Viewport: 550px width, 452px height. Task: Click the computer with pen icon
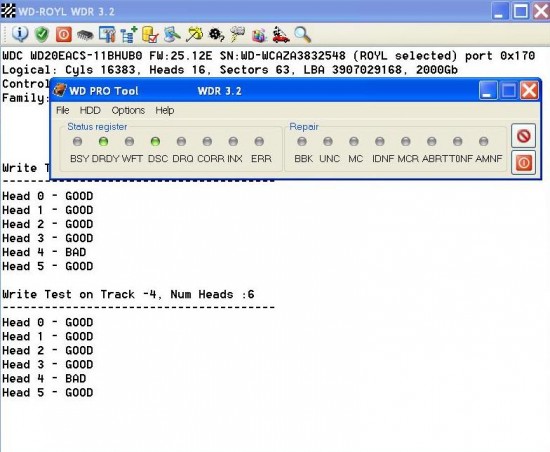point(172,34)
